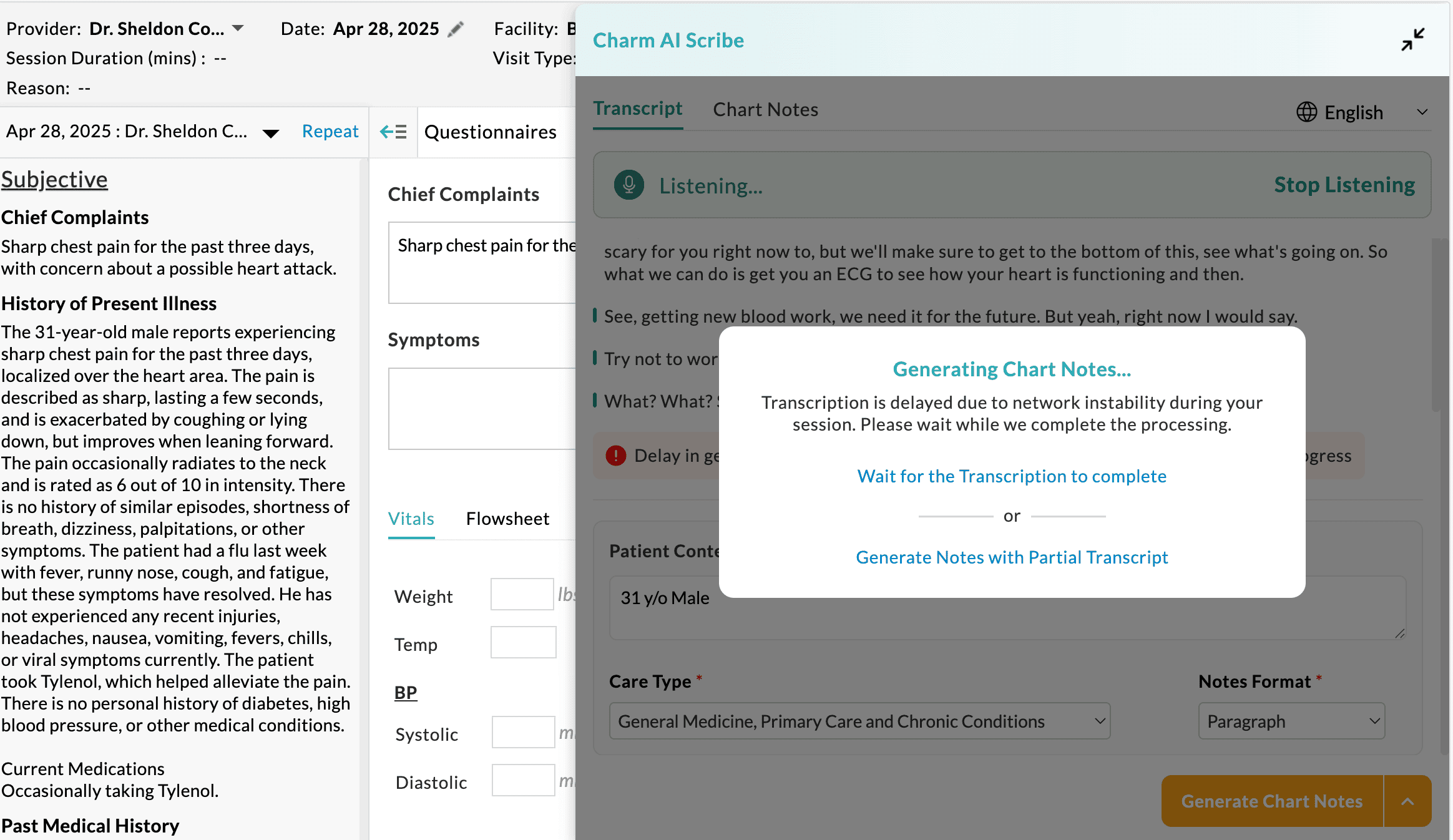Open the Provider dropdown for Dr. Sheldon Co...
This screenshot has height=840, width=1453.
point(237,28)
